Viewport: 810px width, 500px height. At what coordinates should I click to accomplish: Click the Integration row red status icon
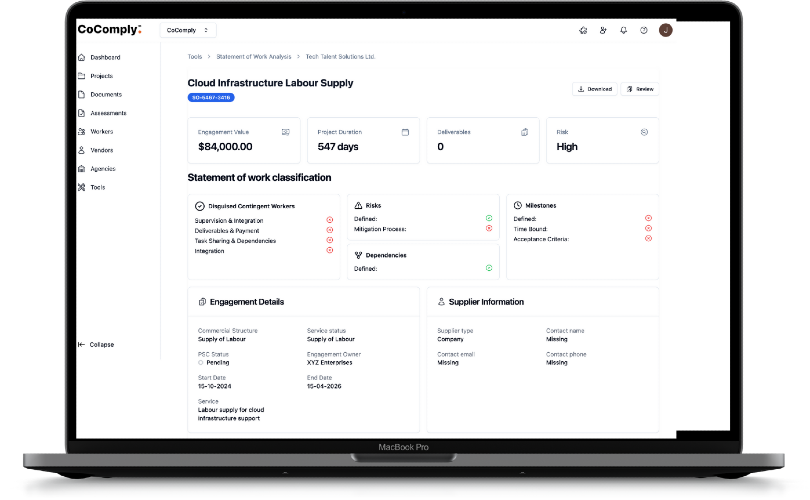coord(330,251)
